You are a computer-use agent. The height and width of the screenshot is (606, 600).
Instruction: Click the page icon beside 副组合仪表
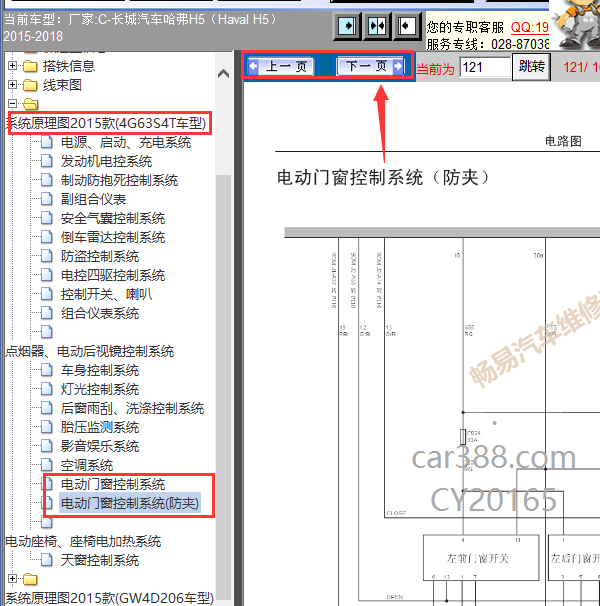pos(47,199)
